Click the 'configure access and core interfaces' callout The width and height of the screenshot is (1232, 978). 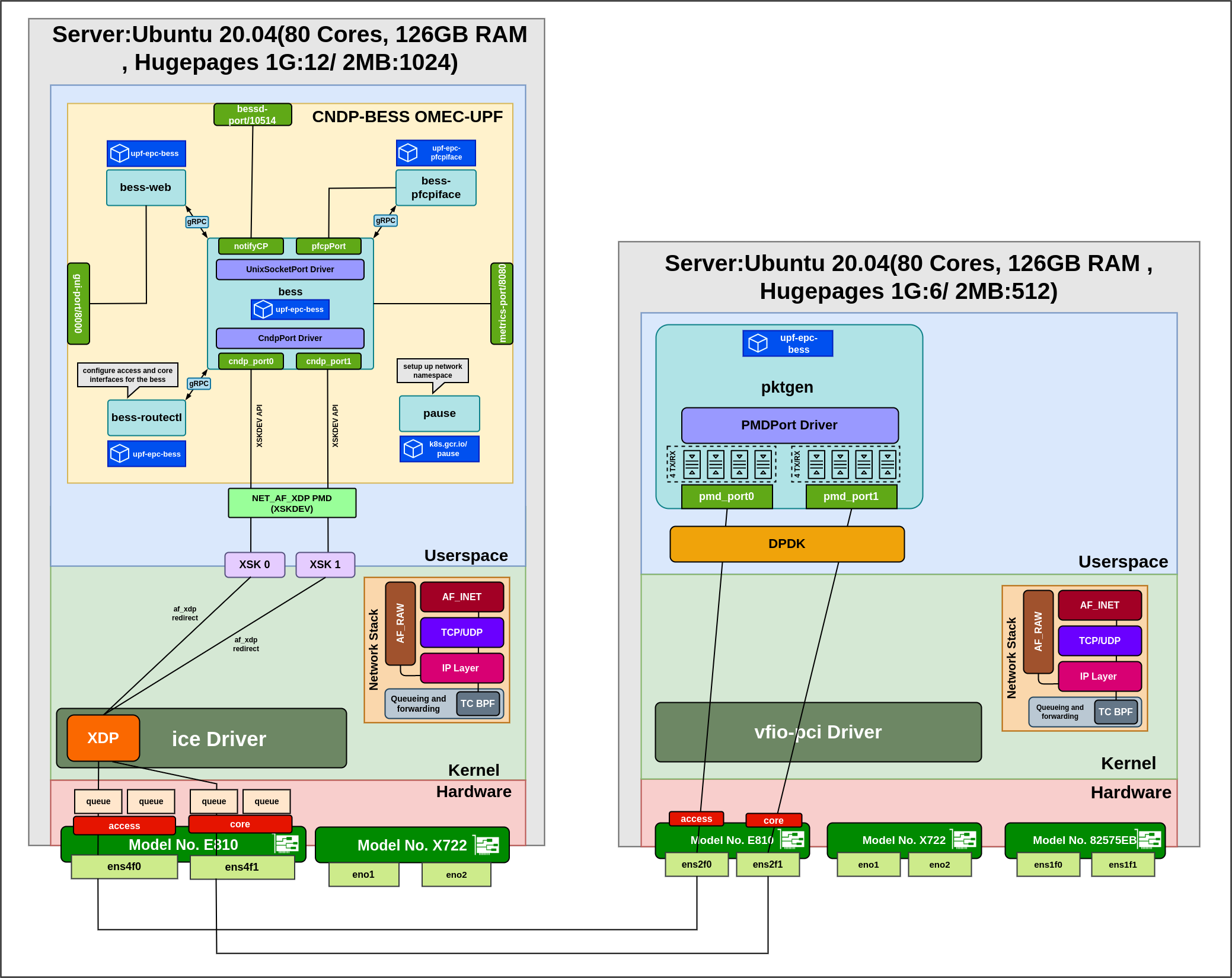pyautogui.click(x=127, y=375)
